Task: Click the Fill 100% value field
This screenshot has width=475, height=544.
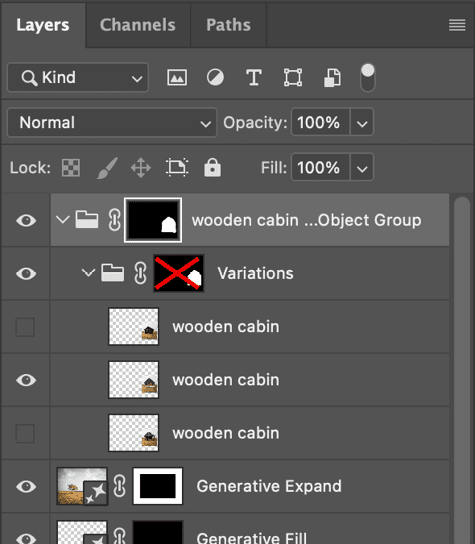Action: click(321, 168)
